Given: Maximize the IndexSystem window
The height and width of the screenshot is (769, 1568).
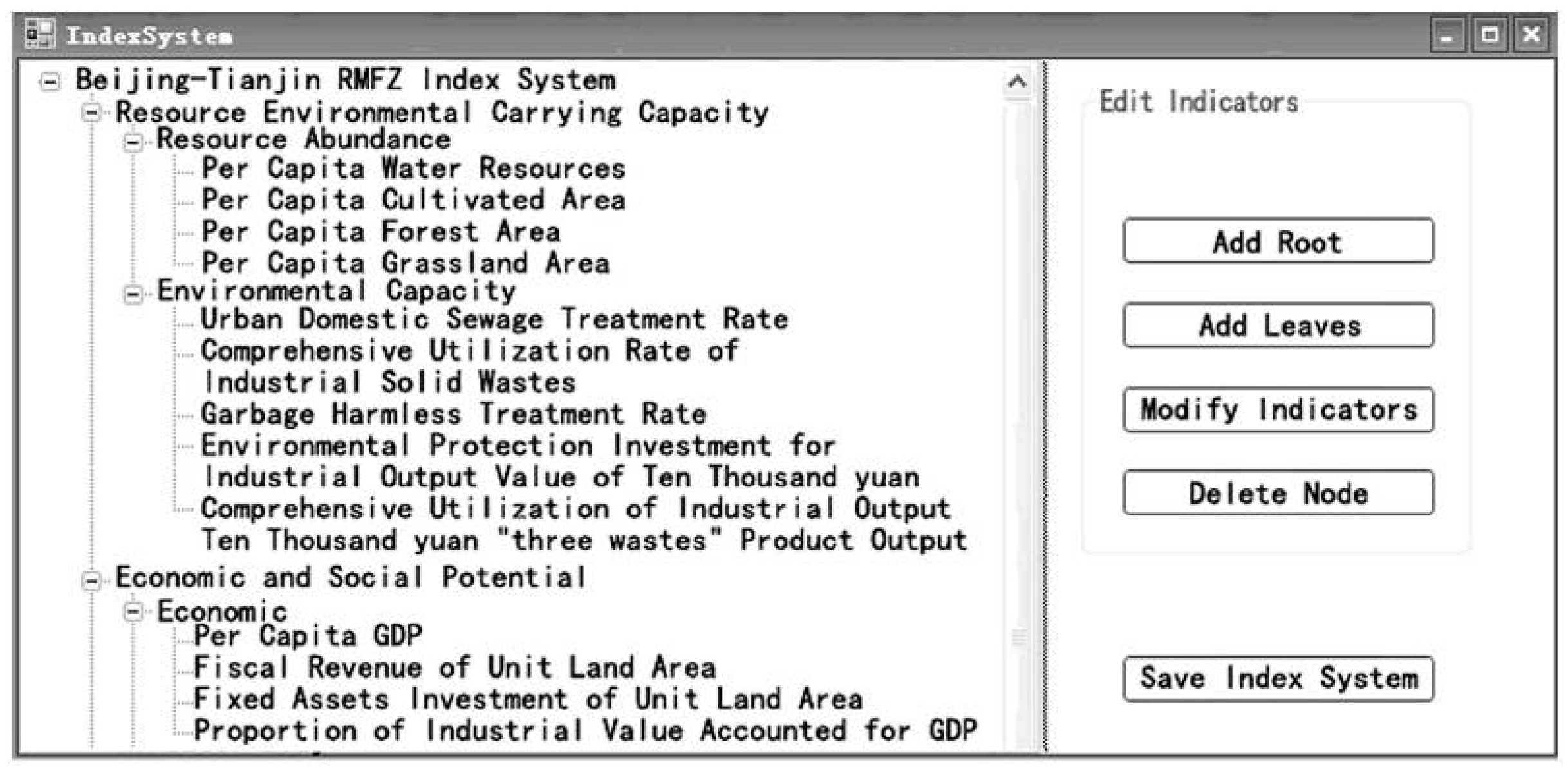Looking at the screenshot, I should [x=1489, y=34].
